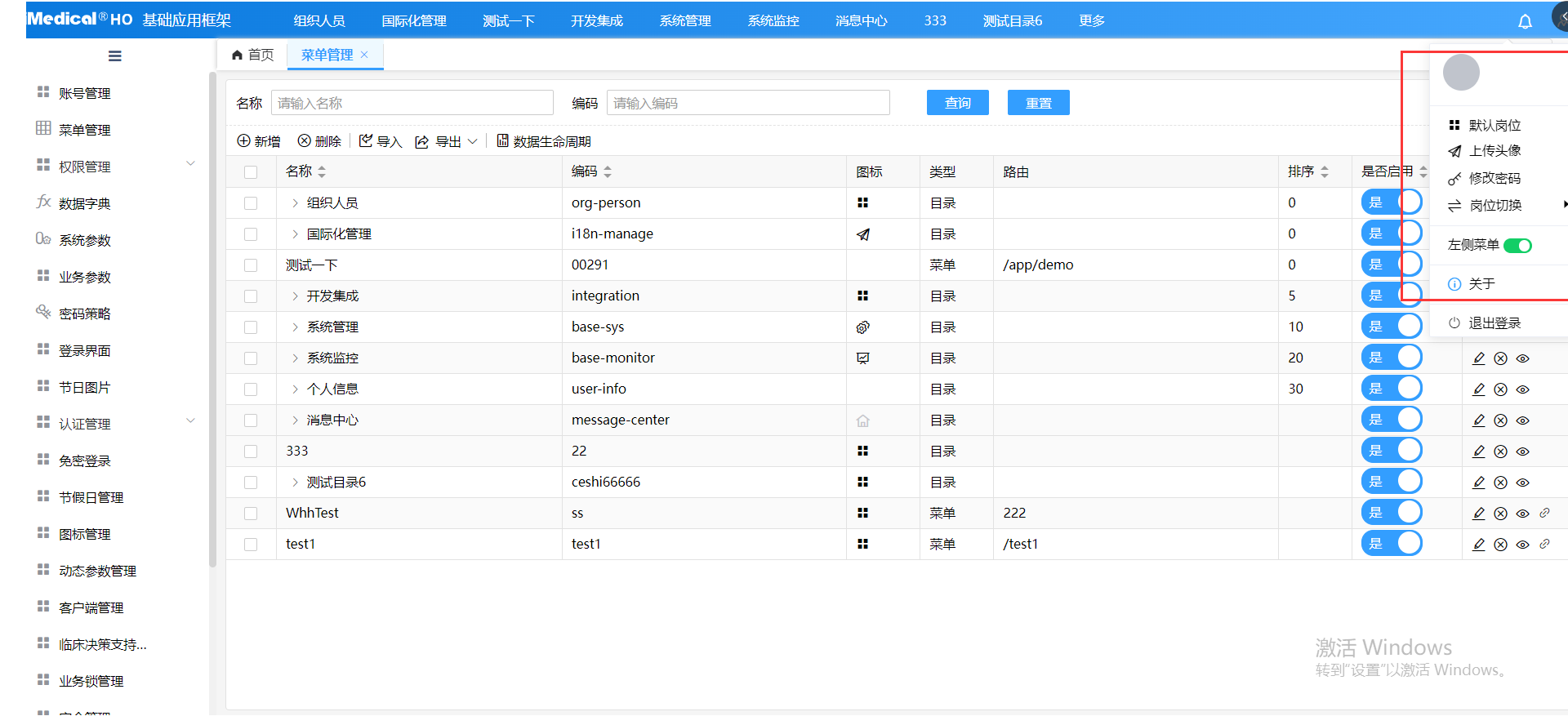The width and height of the screenshot is (1568, 725).
Task: Switch to the 首页 tab
Action: click(x=252, y=55)
